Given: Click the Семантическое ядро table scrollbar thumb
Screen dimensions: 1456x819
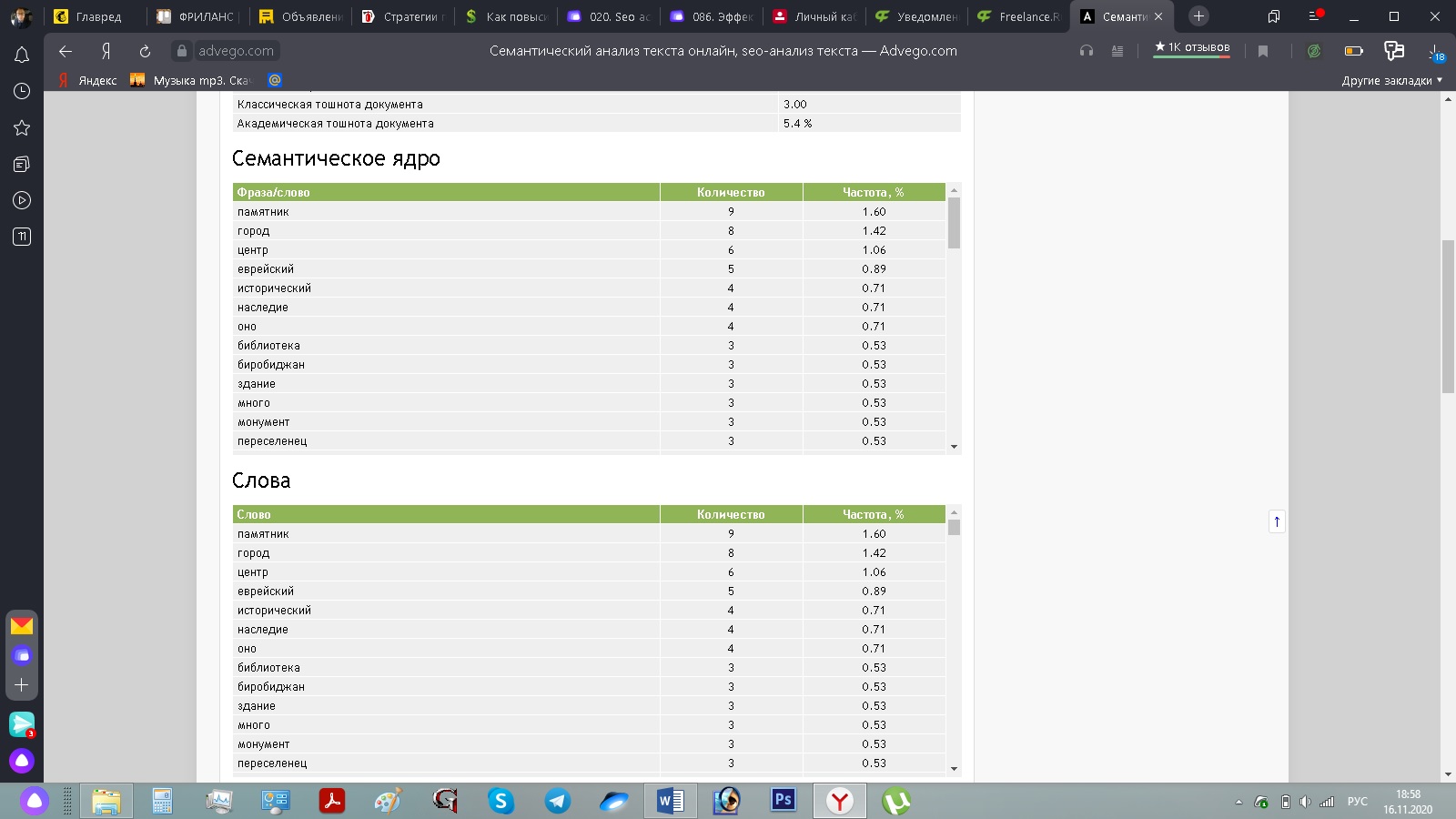Looking at the screenshot, I should [954, 223].
